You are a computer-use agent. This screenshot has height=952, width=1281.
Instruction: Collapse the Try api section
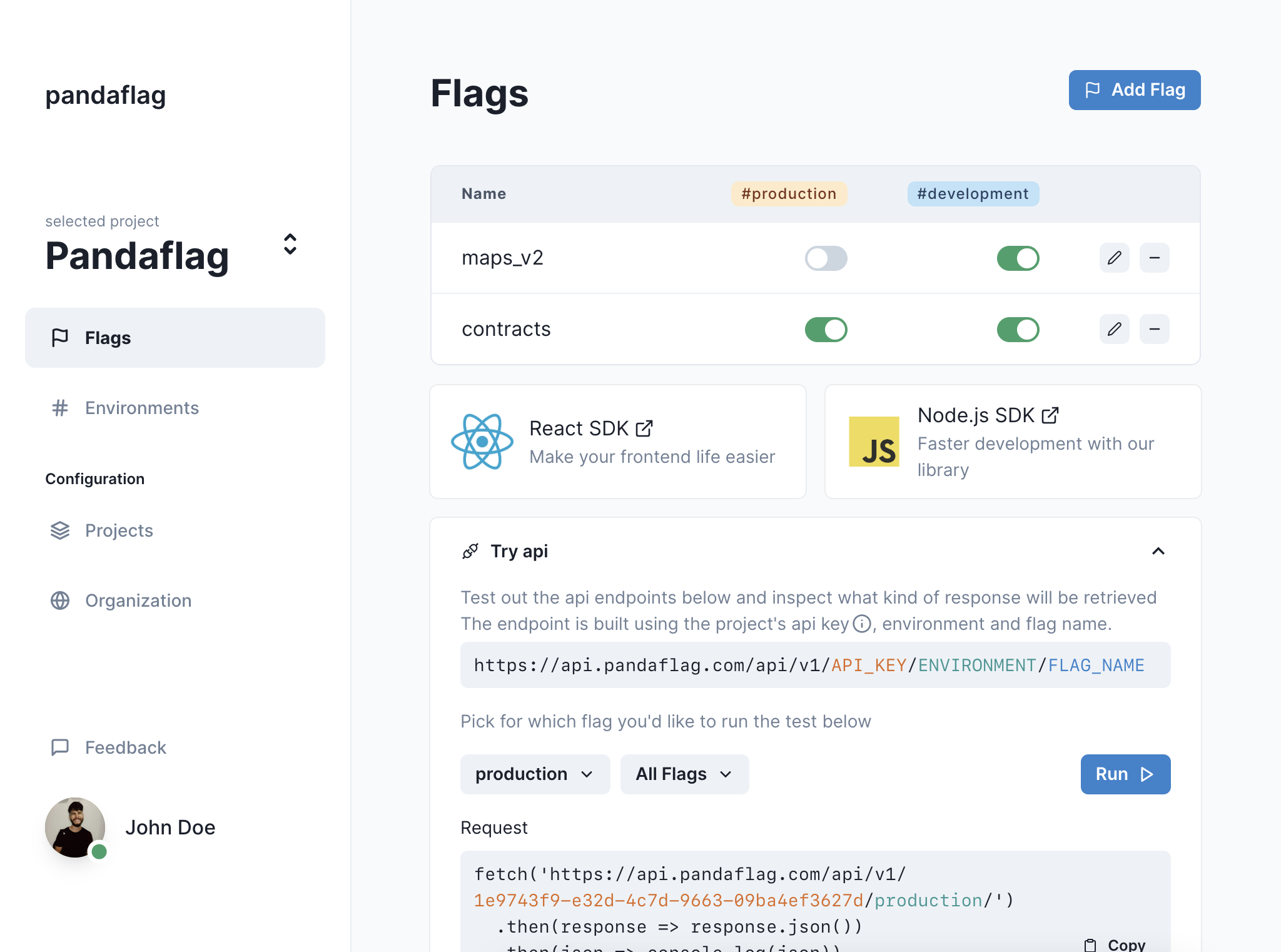(1158, 551)
